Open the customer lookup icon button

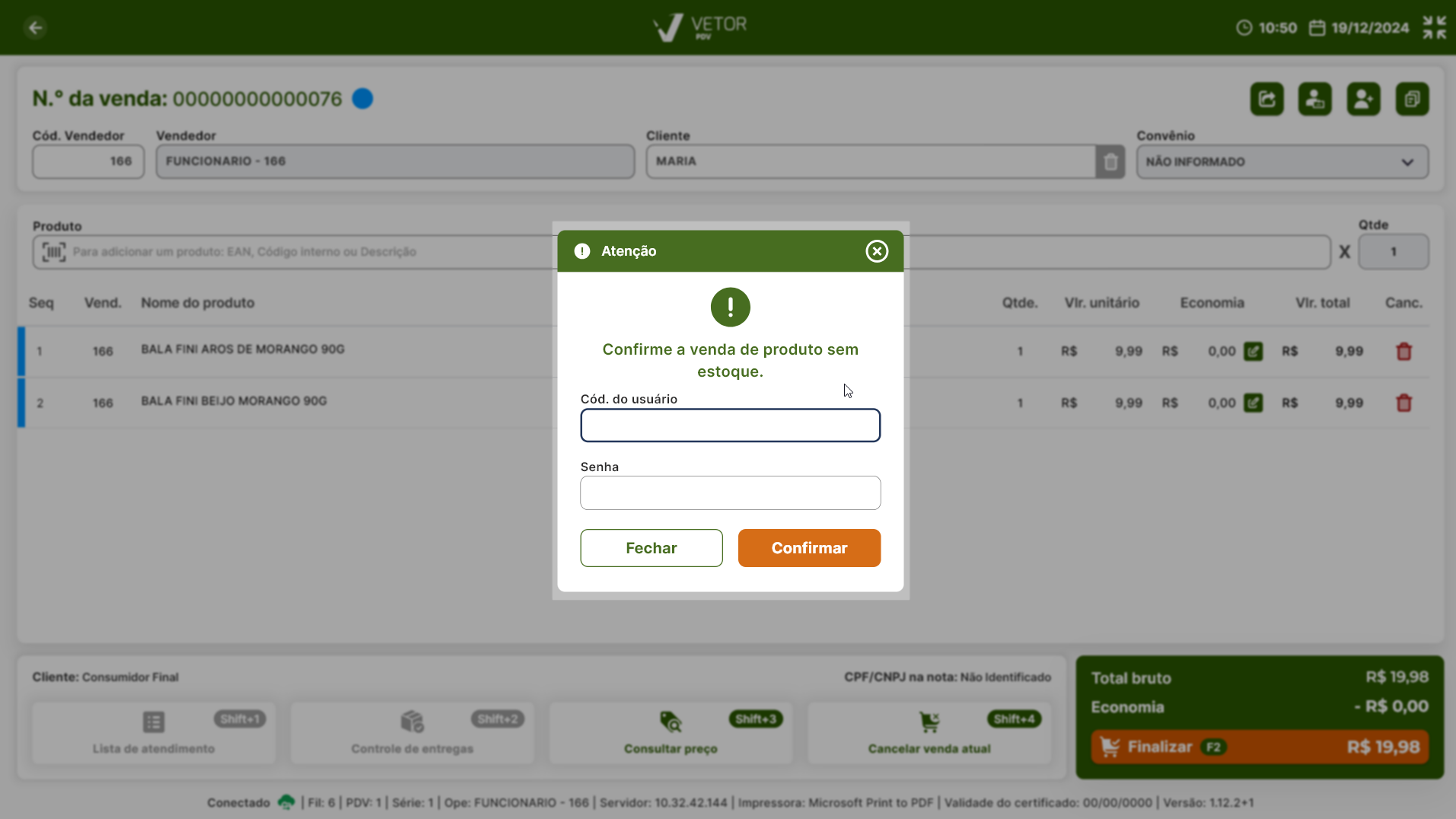click(1314, 99)
